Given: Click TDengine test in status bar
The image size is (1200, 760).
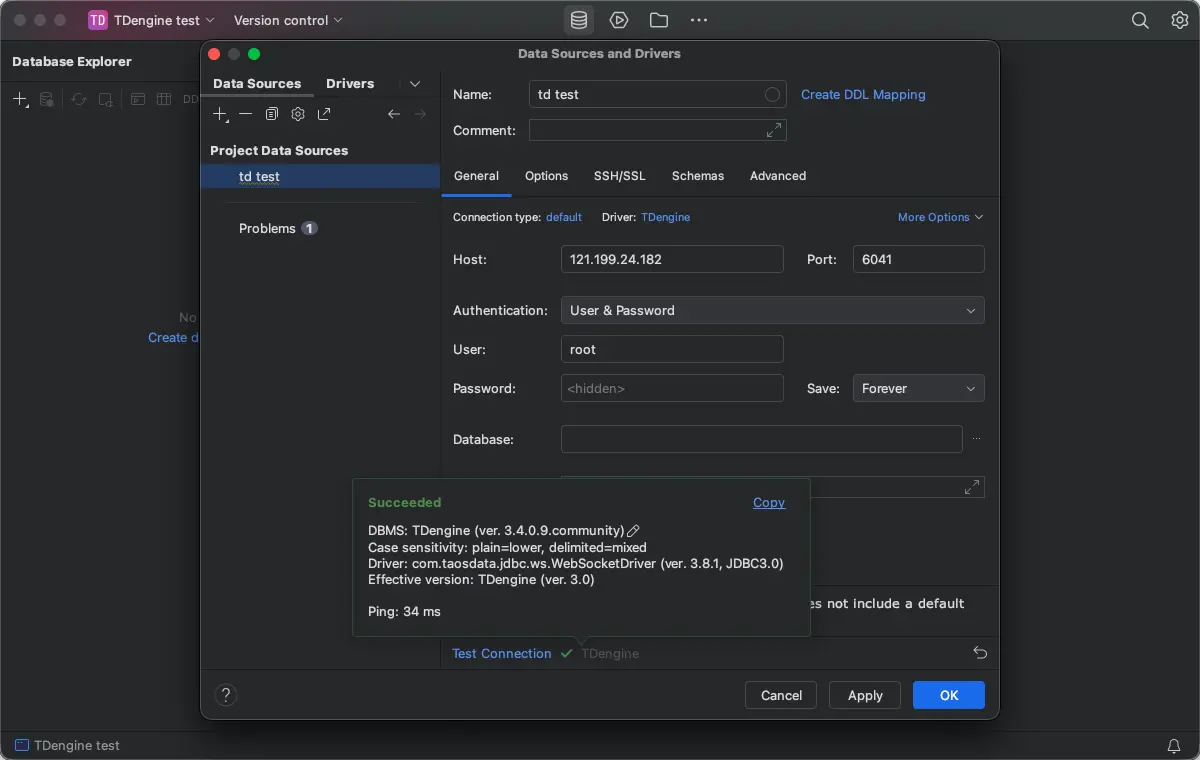Looking at the screenshot, I should 67,746.
